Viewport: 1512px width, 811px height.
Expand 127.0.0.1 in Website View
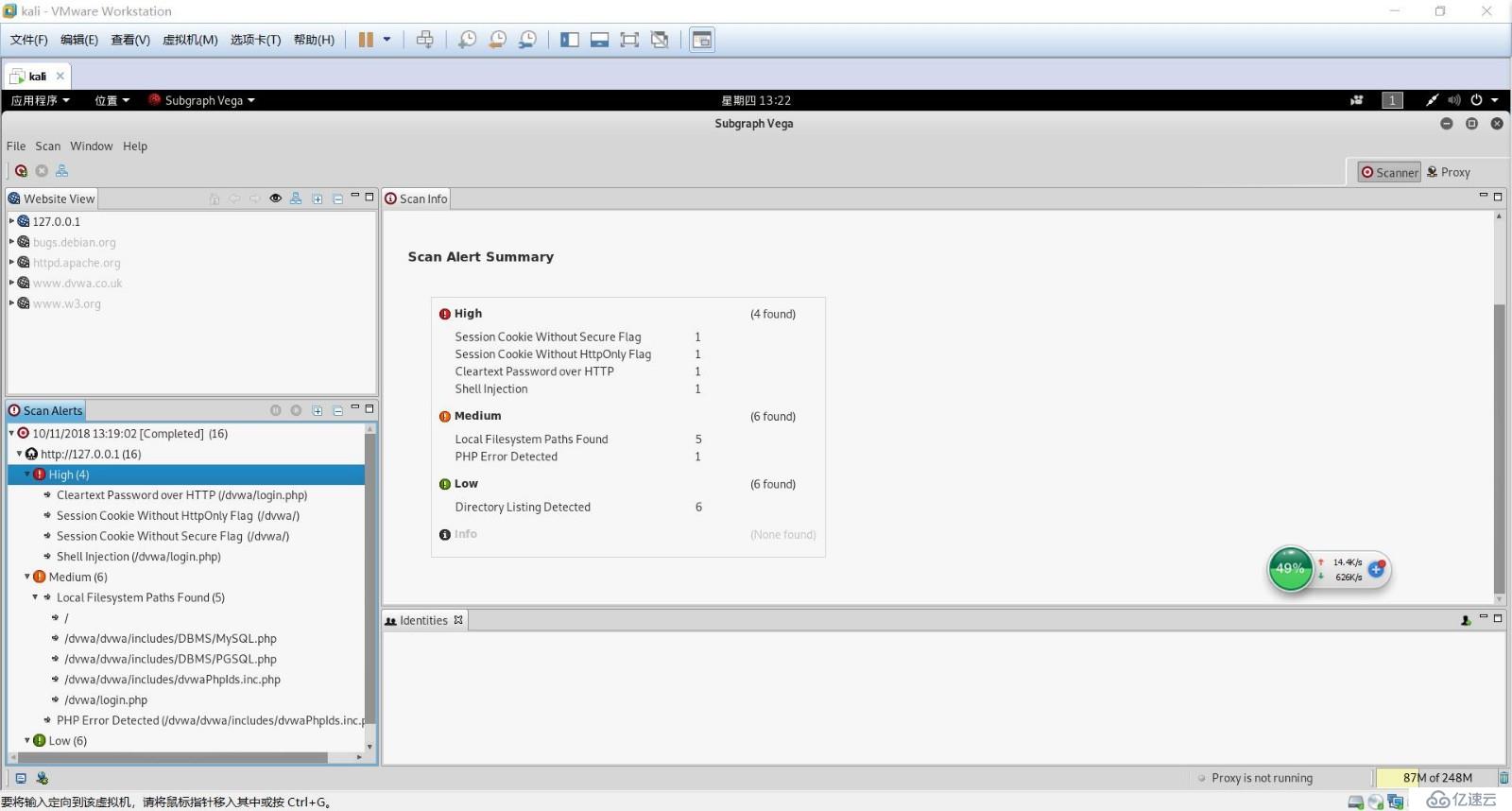click(12, 221)
